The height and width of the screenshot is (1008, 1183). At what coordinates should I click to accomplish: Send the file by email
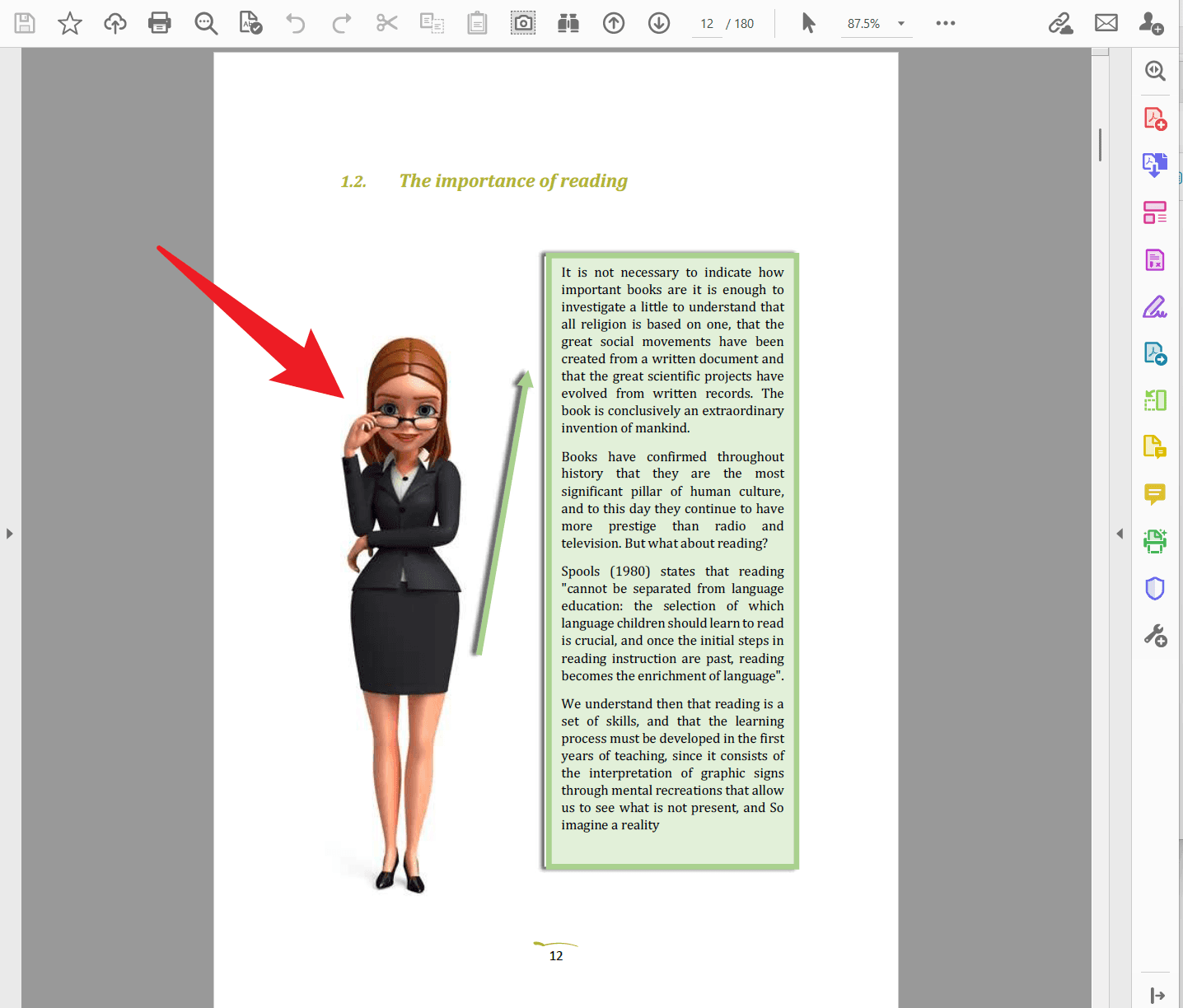pos(1106,23)
